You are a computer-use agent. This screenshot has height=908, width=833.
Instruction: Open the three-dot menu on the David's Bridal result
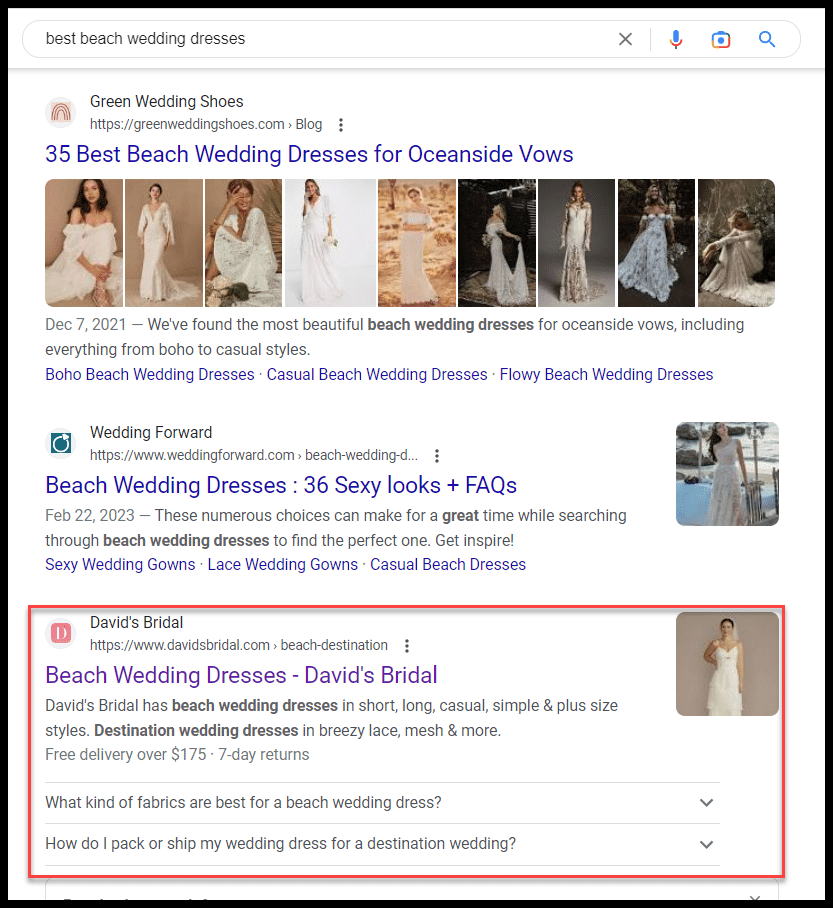coord(407,645)
